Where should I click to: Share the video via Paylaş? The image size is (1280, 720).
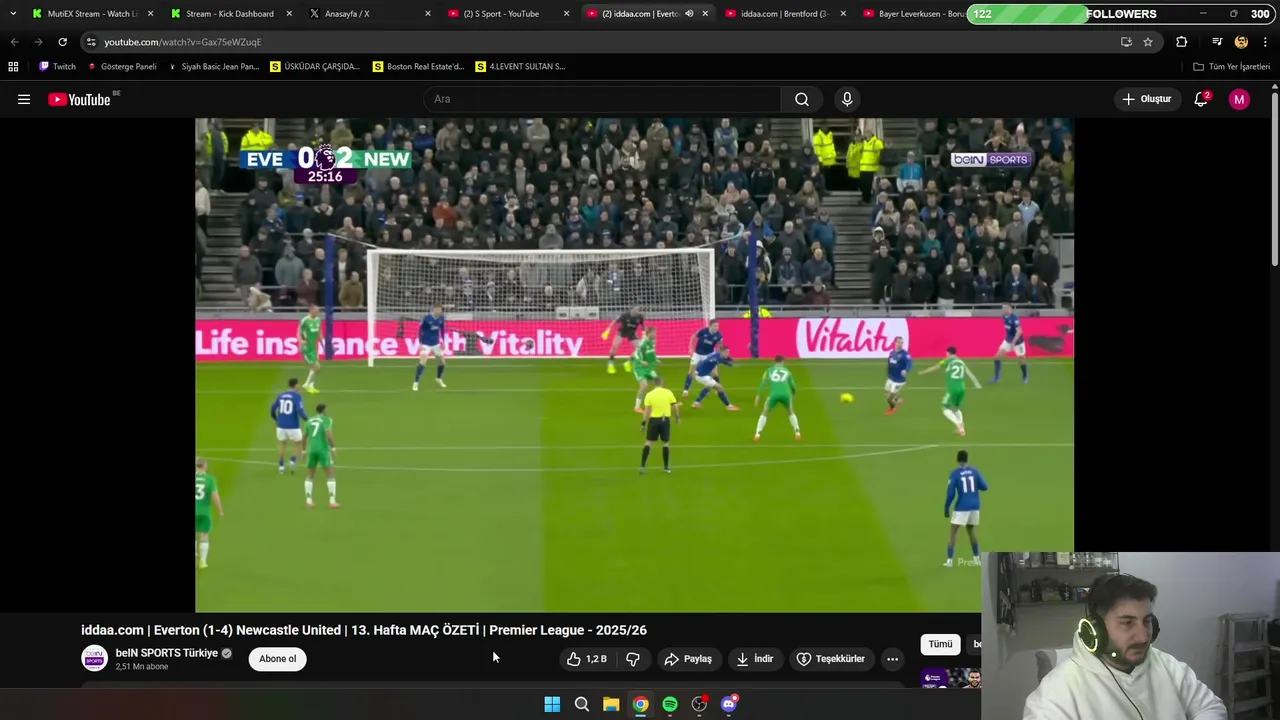coord(688,659)
